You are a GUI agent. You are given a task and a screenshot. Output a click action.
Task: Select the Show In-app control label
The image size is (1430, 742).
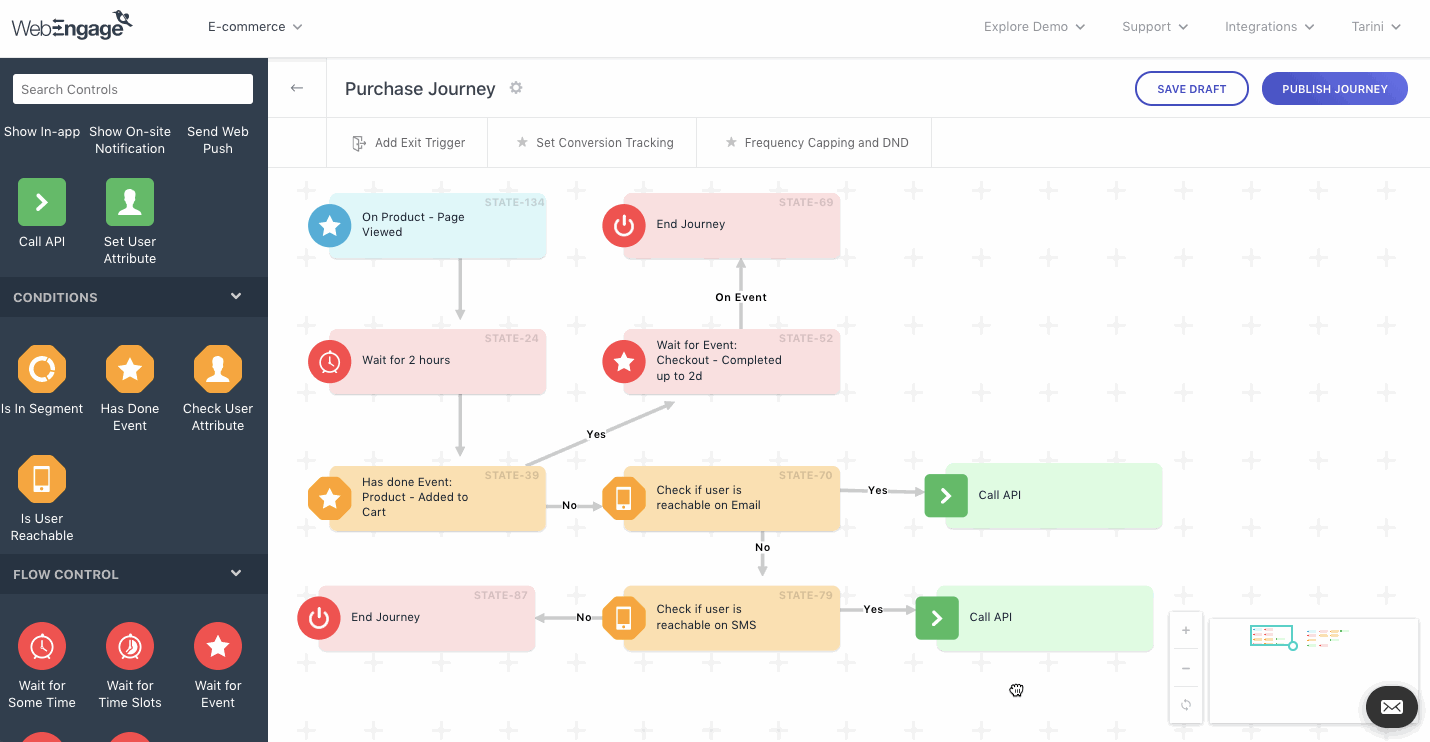click(42, 131)
